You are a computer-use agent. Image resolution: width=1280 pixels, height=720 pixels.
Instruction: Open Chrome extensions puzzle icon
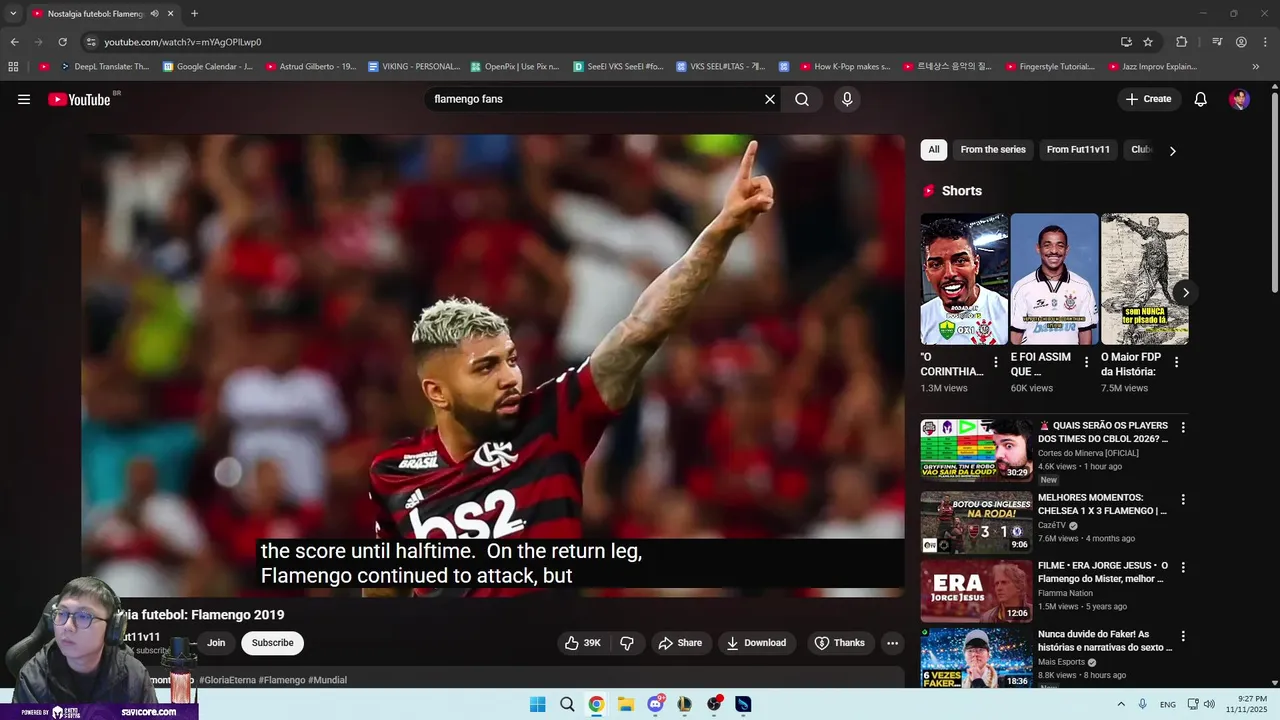click(x=1181, y=42)
